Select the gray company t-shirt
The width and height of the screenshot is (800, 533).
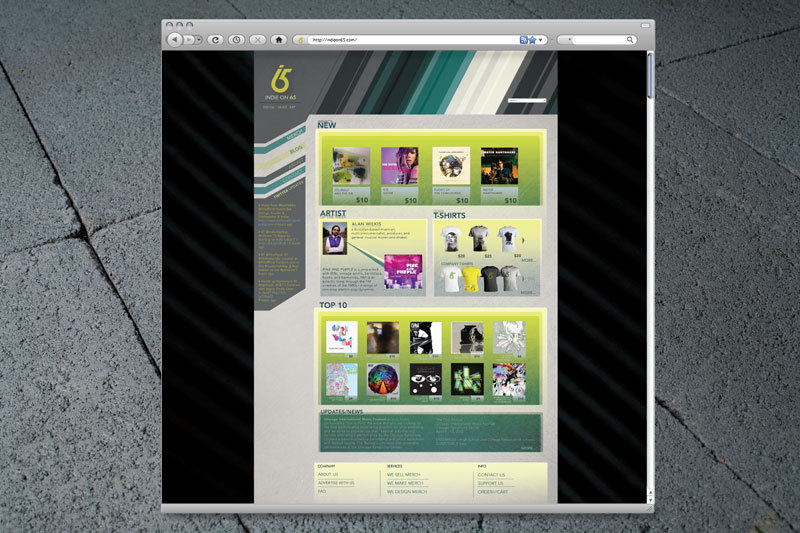[x=510, y=279]
